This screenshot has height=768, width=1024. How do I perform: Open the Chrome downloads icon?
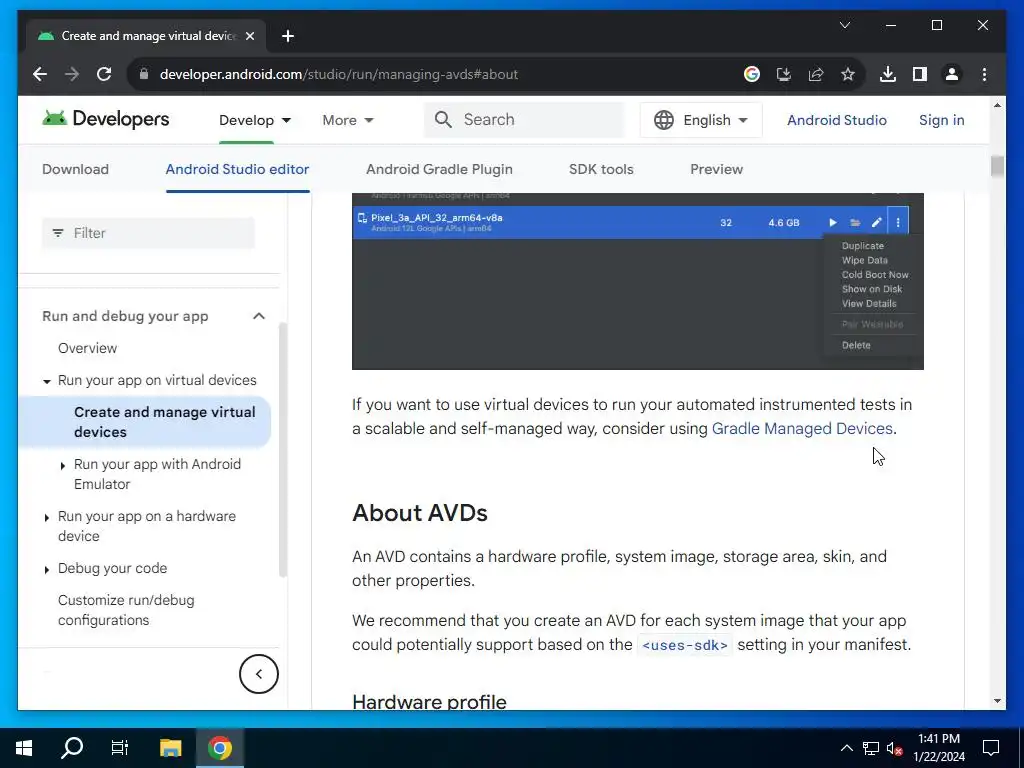pyautogui.click(x=888, y=74)
